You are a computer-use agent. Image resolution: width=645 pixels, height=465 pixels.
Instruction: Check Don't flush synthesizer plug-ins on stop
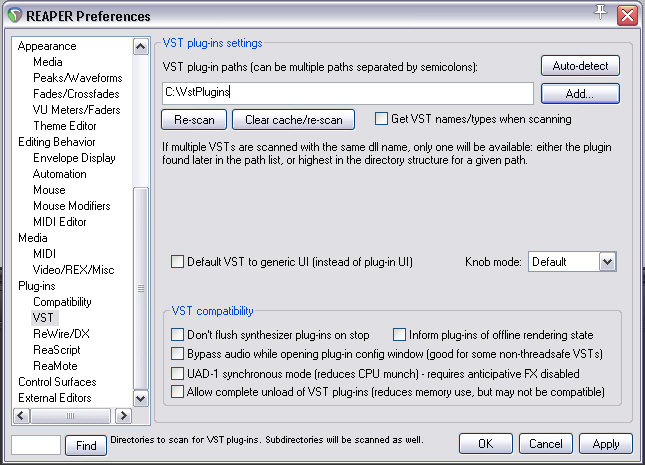point(177,335)
